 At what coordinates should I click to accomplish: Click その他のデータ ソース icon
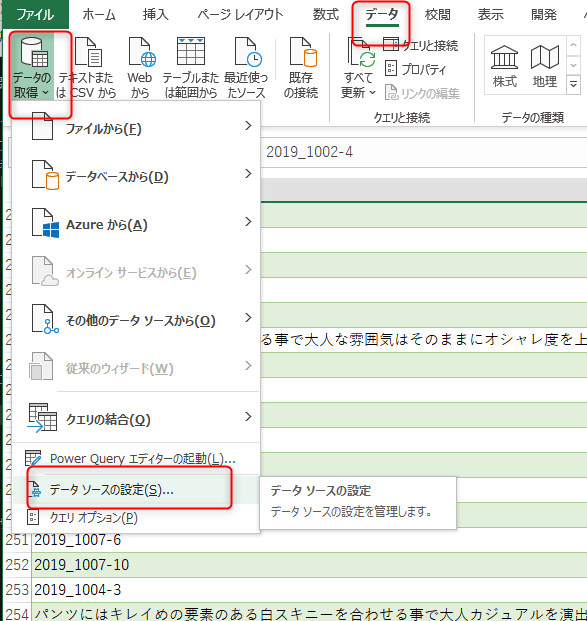point(45,319)
